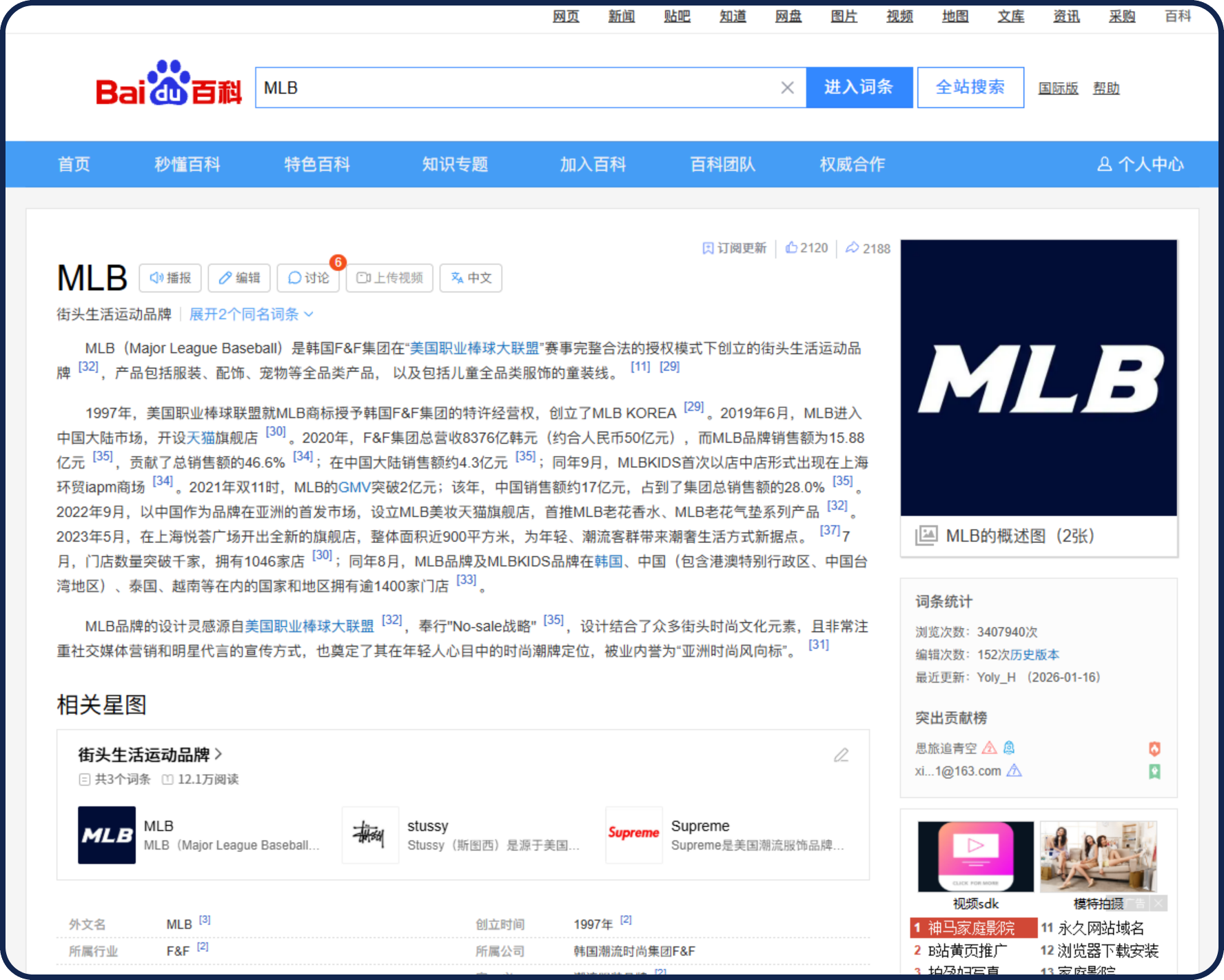This screenshot has height=980, width=1224.
Task: Open the stussy card thumbnail
Action: [x=370, y=835]
